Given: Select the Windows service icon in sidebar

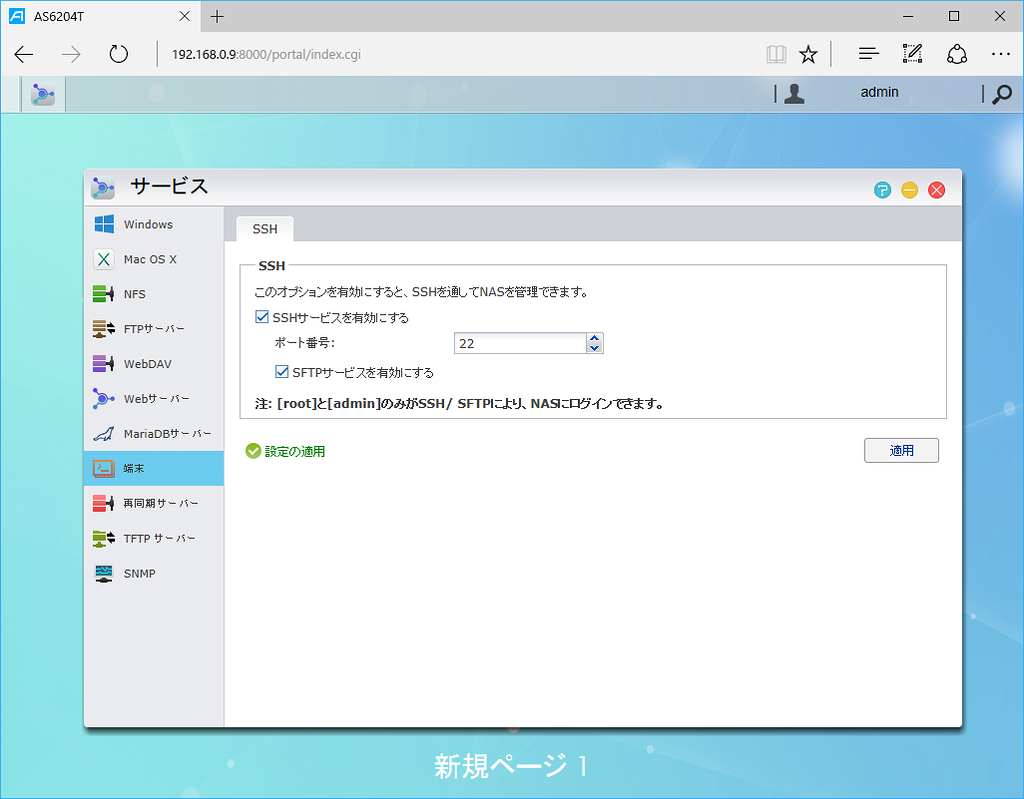Looking at the screenshot, I should (103, 224).
